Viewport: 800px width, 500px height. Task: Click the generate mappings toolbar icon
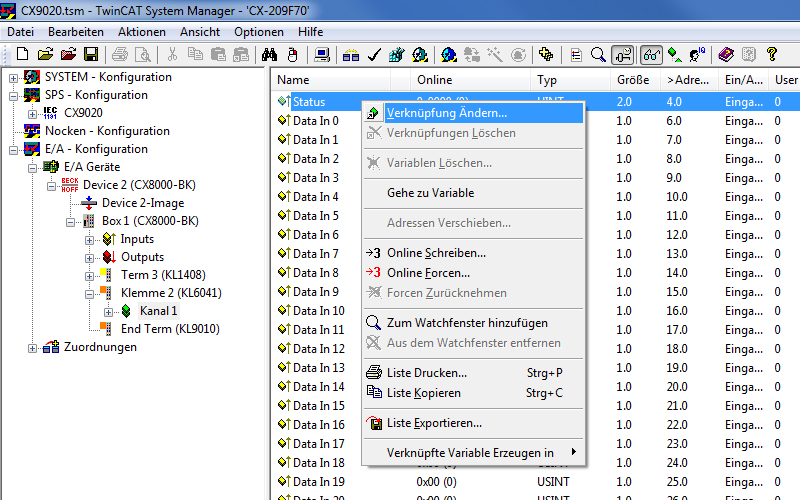click(350, 55)
